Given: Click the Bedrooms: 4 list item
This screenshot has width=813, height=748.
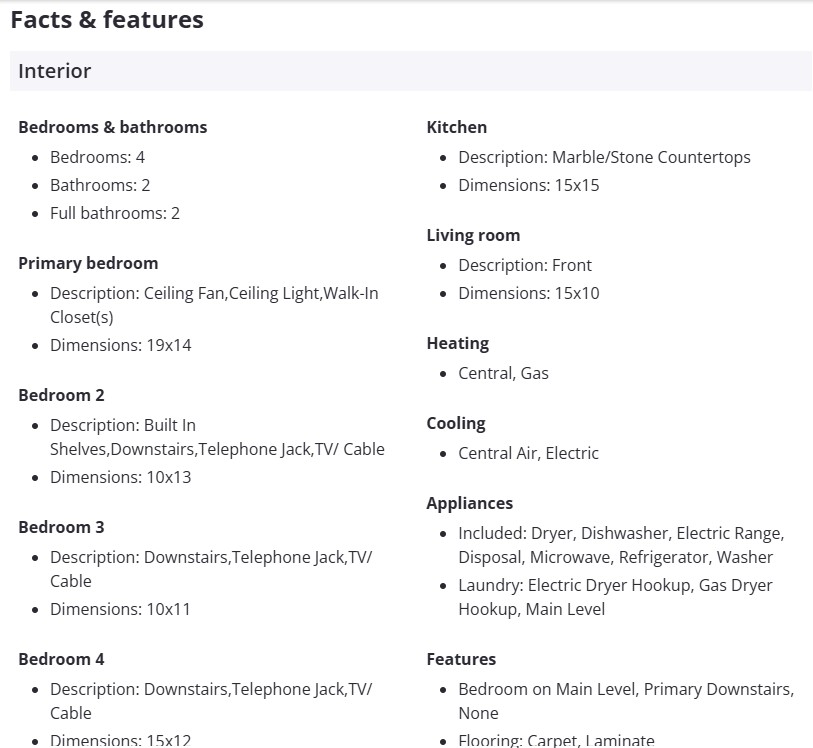Looking at the screenshot, I should coord(97,157).
